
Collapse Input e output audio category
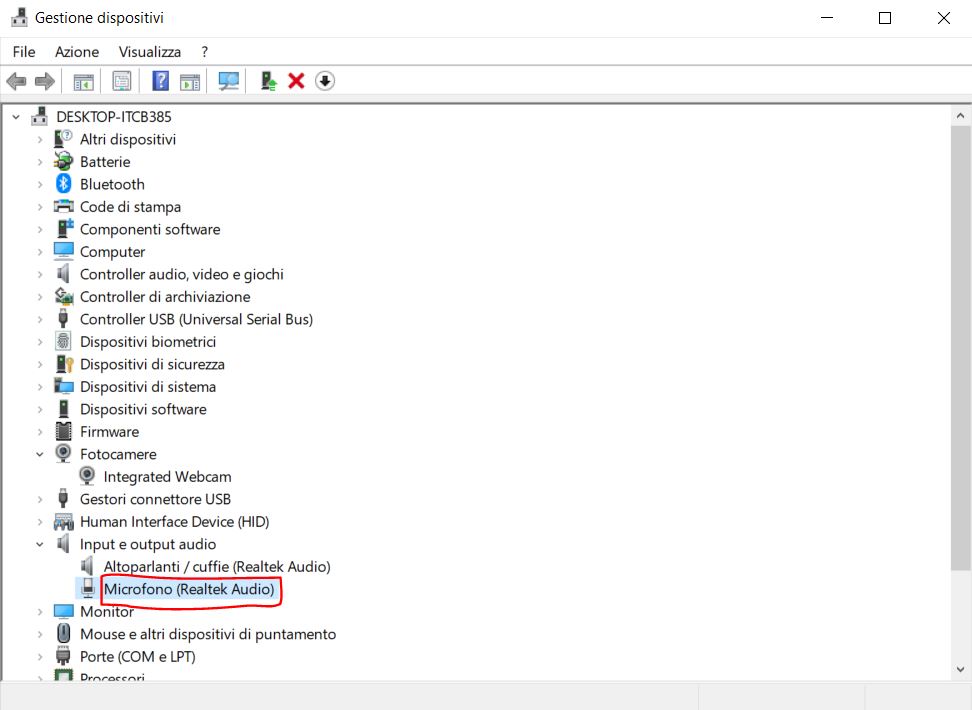tap(40, 544)
